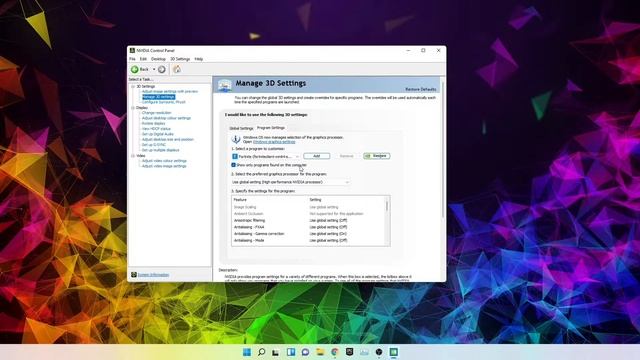Click the Restore Defaults link
The height and width of the screenshot is (360, 640).
pos(421,89)
